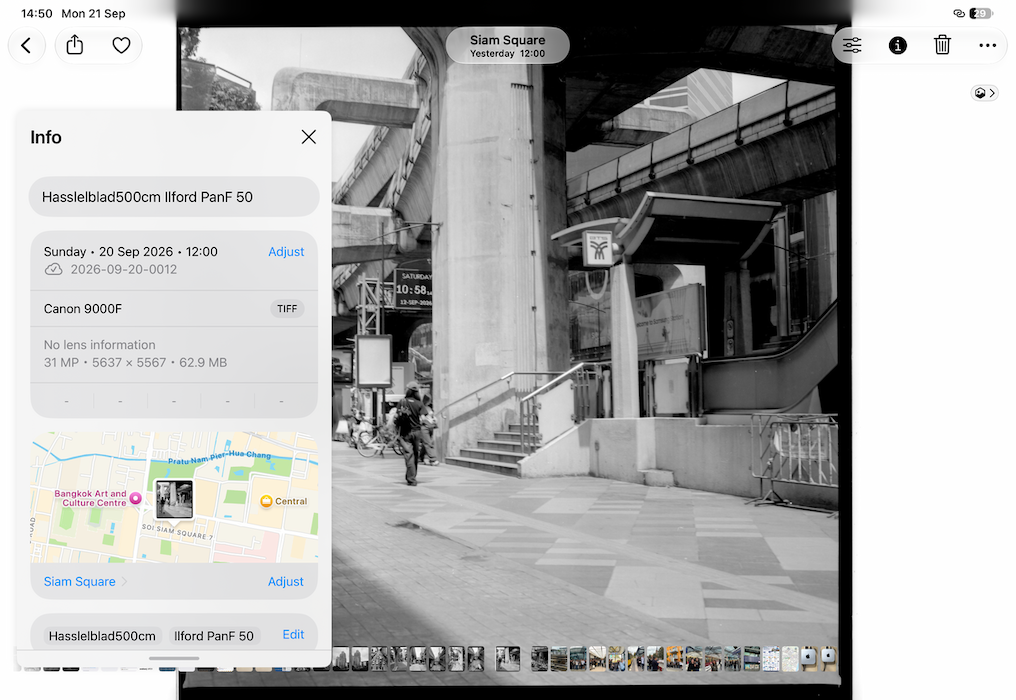Click the TIFF format badge

click(287, 309)
